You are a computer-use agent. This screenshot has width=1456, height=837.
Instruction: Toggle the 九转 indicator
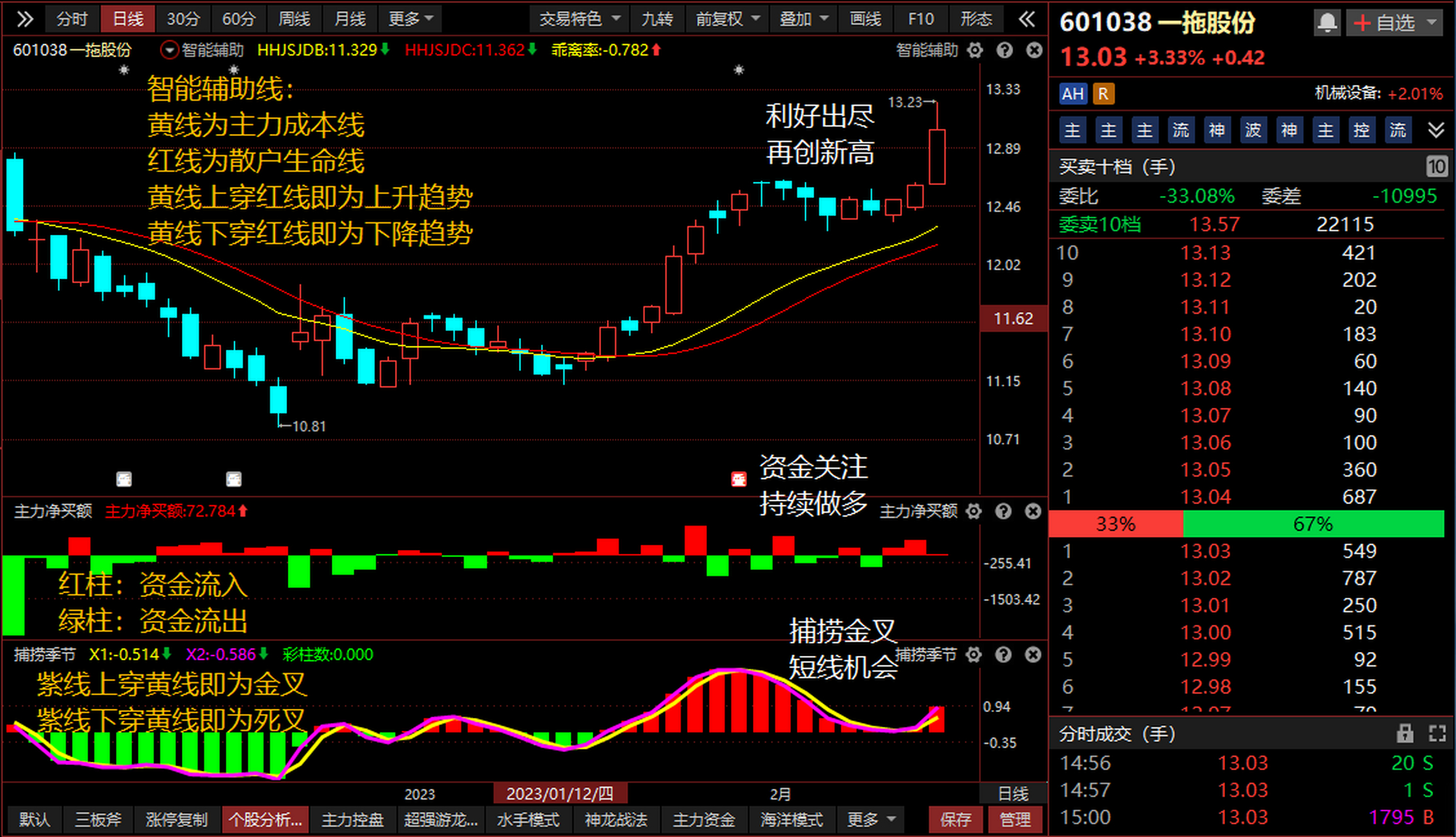click(657, 19)
